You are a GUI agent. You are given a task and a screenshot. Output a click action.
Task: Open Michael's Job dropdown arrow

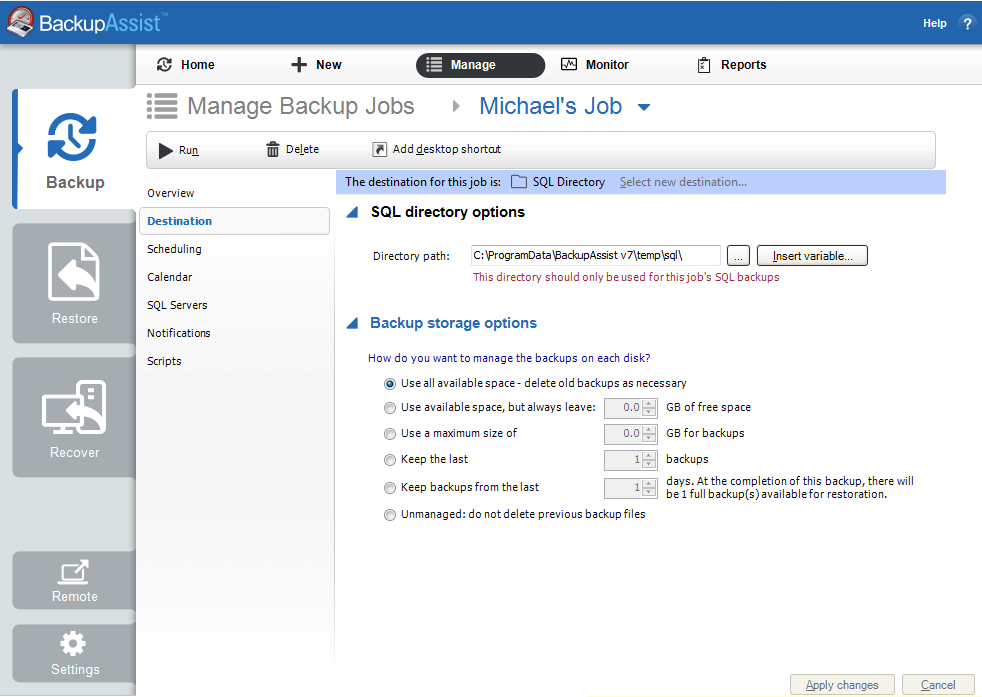point(644,108)
